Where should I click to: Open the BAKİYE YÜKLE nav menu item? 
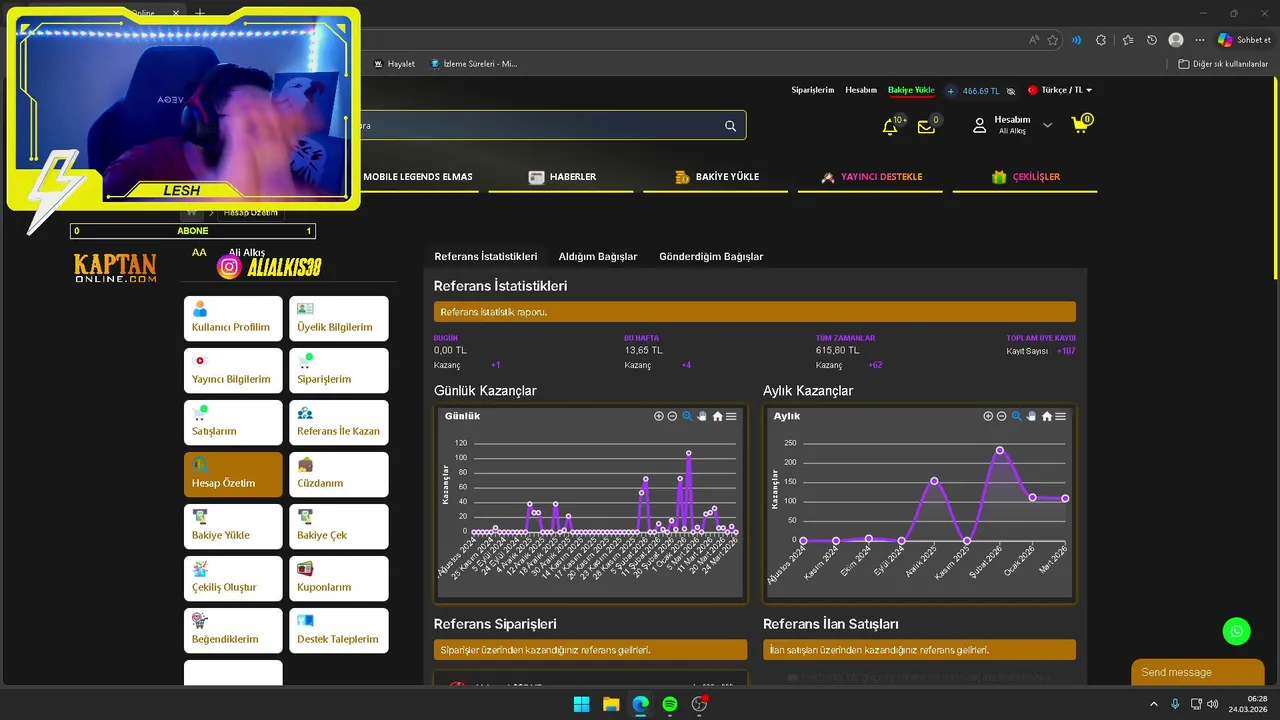[716, 177]
